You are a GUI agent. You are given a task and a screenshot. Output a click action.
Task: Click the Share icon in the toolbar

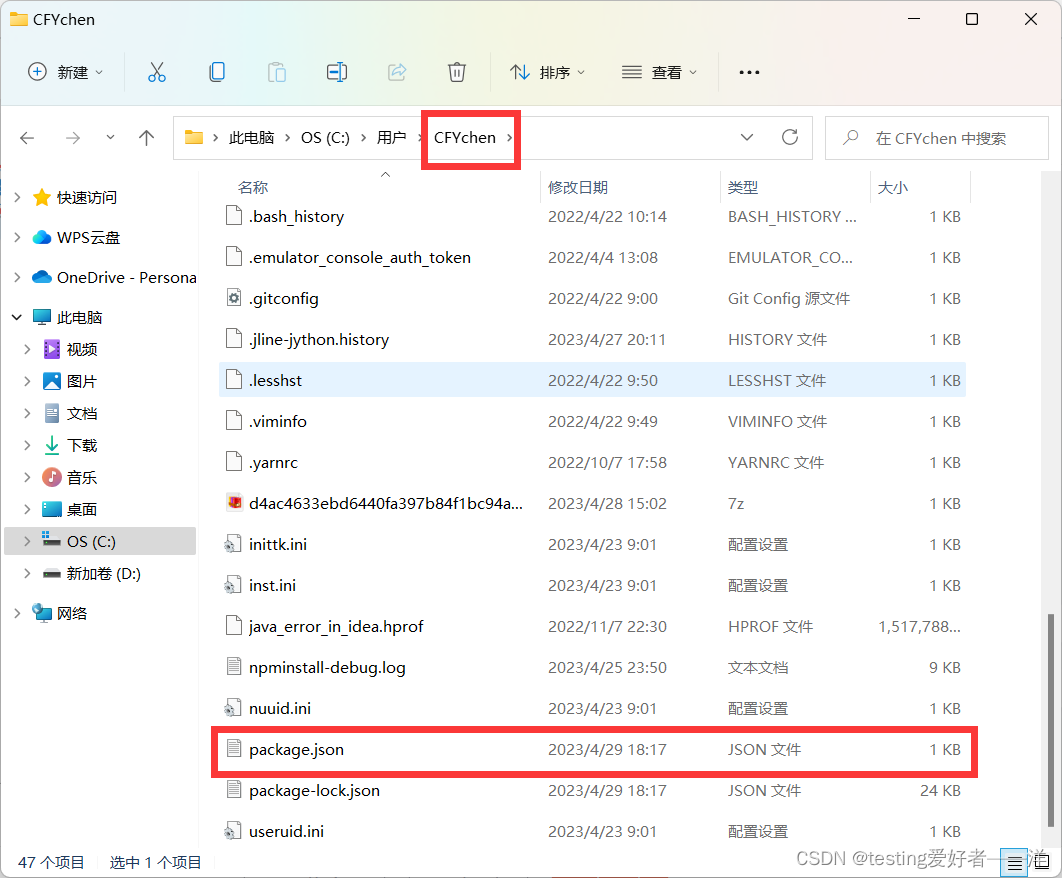pyautogui.click(x=397, y=71)
